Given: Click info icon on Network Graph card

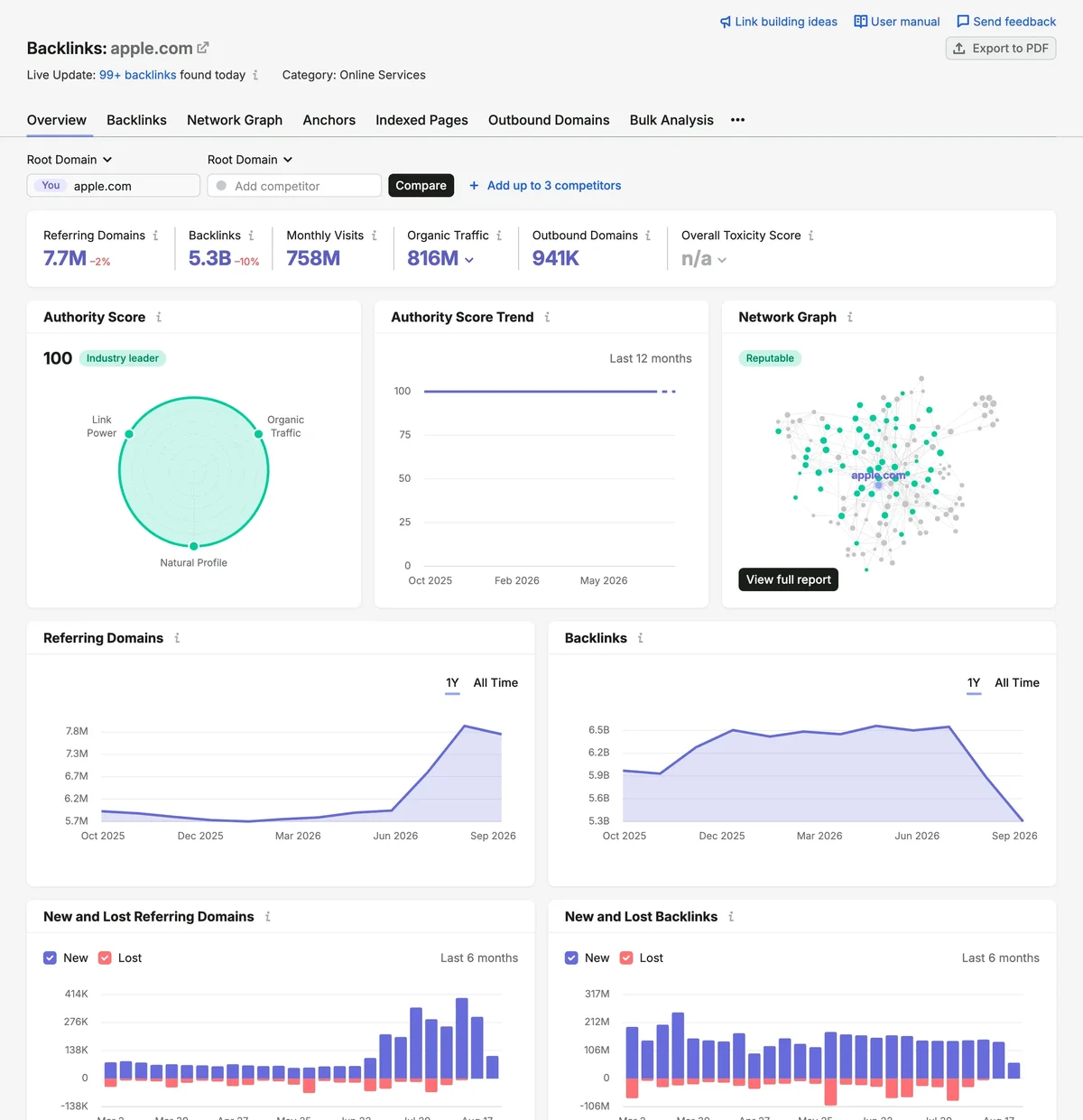Looking at the screenshot, I should click(x=849, y=317).
